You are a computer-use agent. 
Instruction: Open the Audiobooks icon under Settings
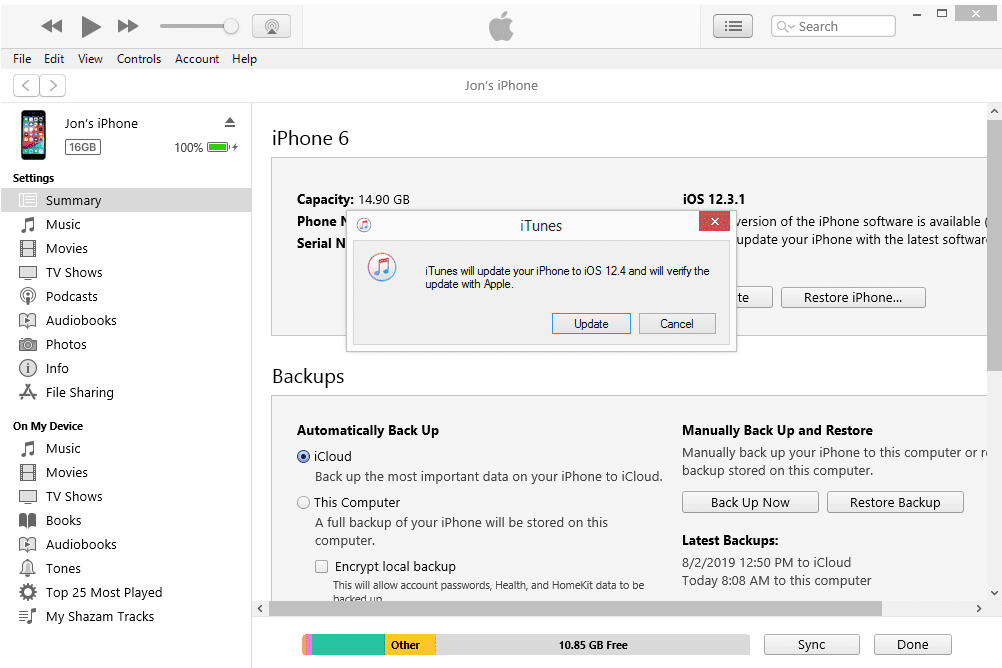[x=27, y=320]
